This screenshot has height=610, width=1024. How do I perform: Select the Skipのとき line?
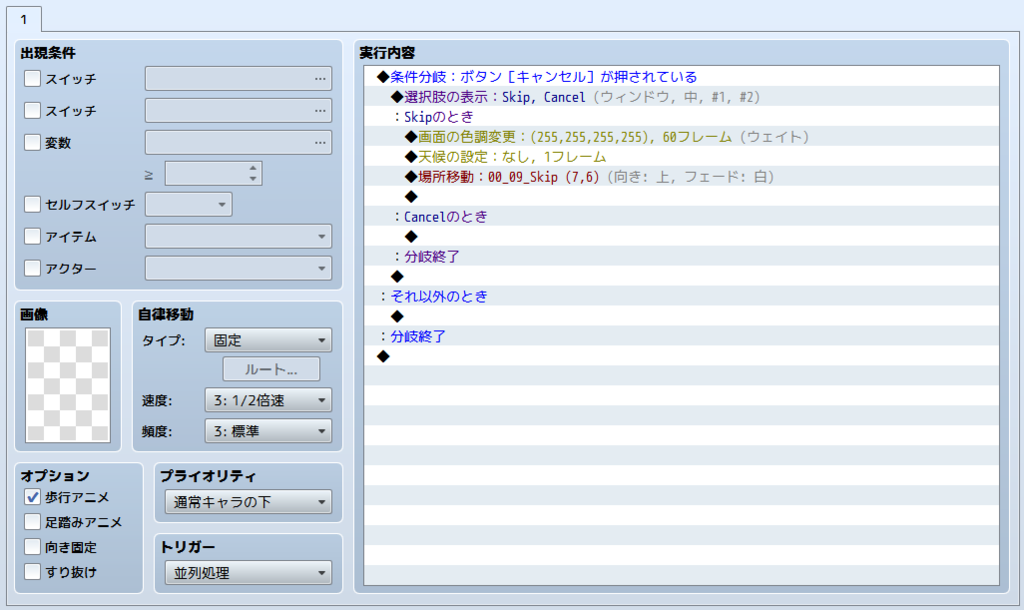point(681,117)
